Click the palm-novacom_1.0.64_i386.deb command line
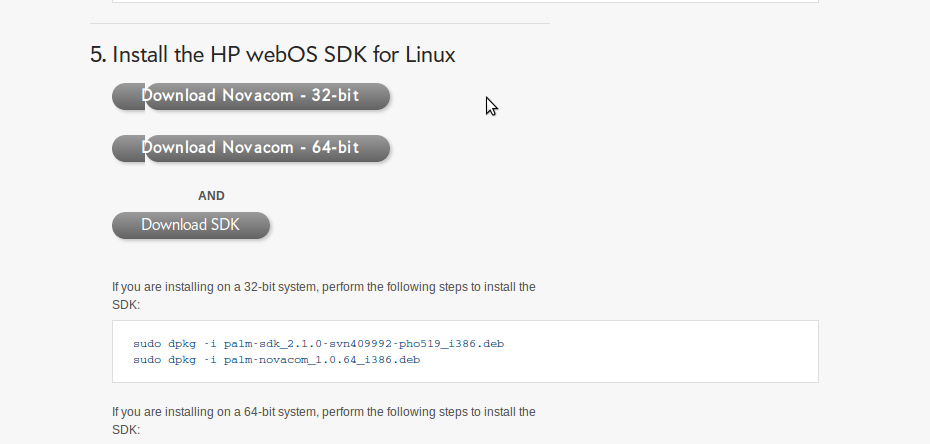 coord(276,360)
